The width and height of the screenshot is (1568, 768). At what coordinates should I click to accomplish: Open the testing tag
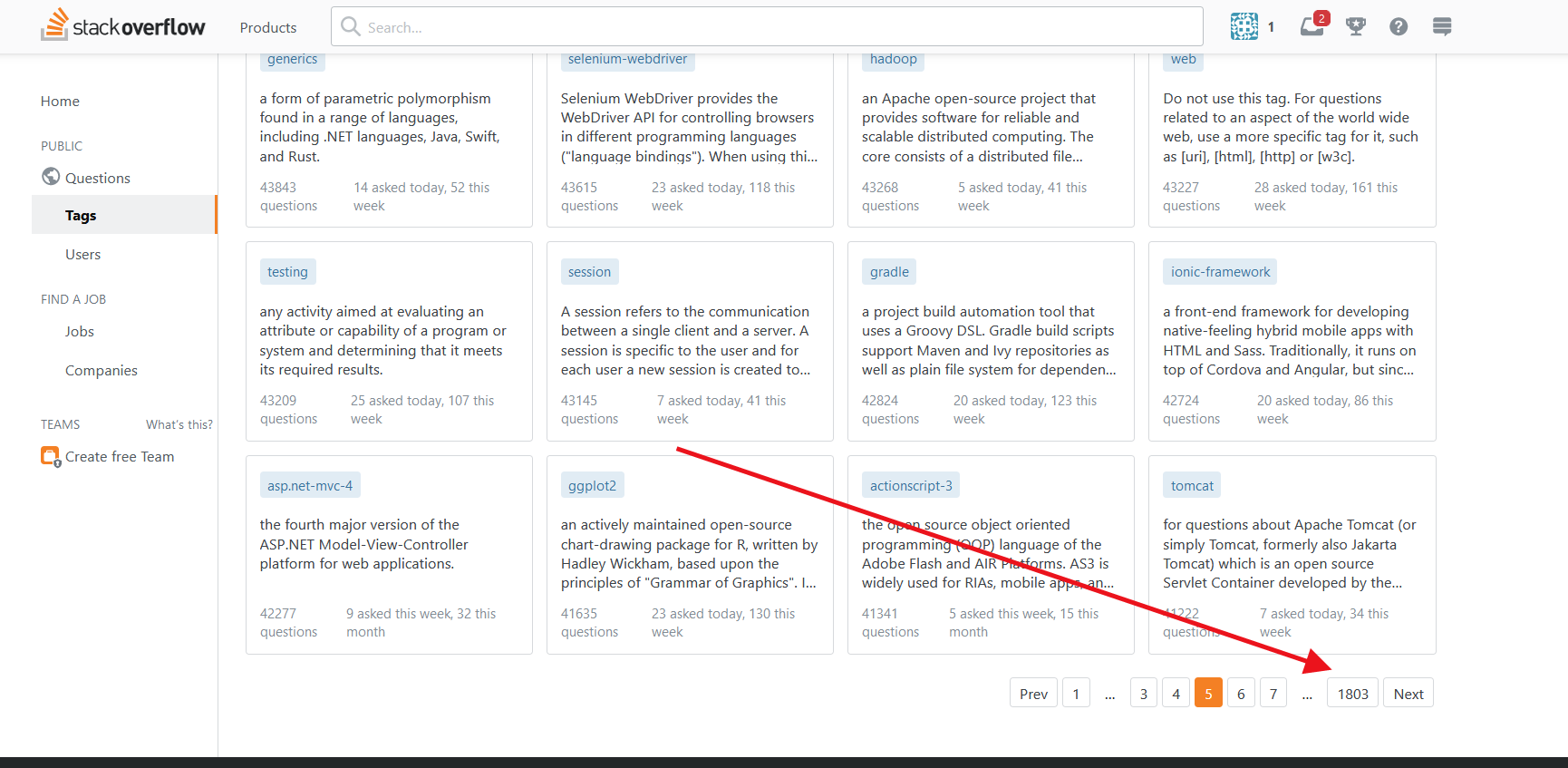click(287, 272)
